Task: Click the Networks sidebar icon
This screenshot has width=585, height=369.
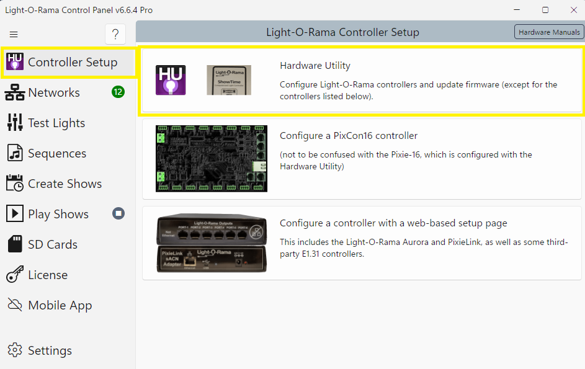Action: (x=15, y=92)
